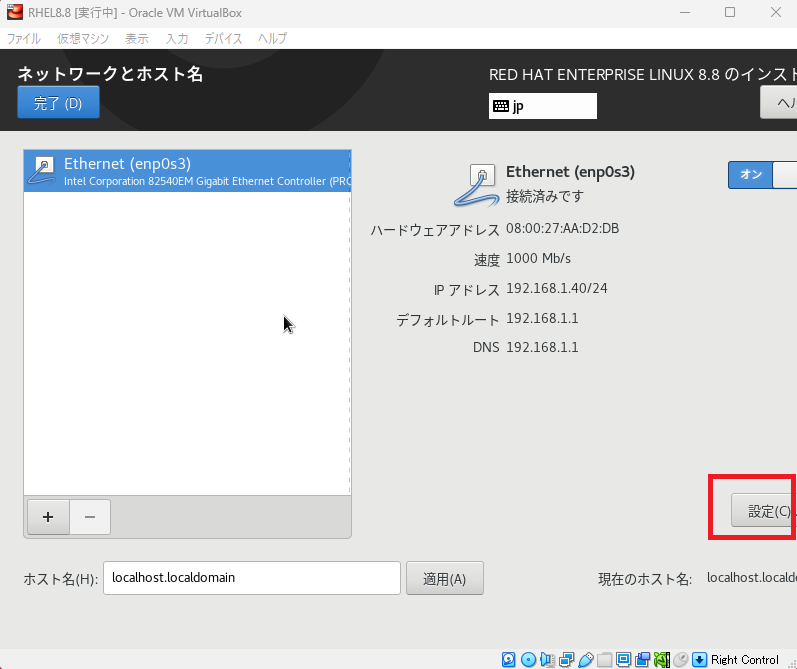The image size is (797, 669).
Task: Click the speed value 1000 Mb/s
Action: click(x=538, y=259)
